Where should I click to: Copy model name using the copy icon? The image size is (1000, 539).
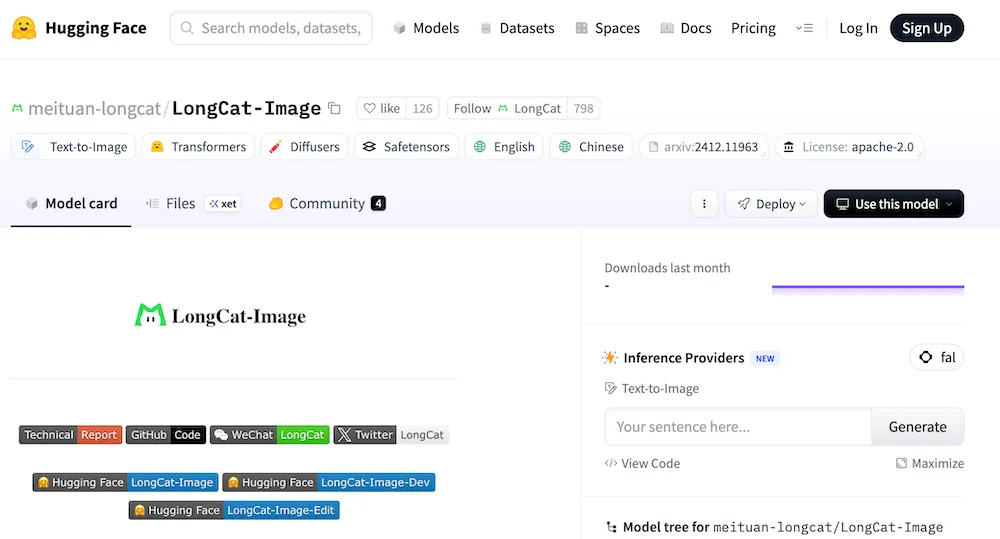point(335,109)
